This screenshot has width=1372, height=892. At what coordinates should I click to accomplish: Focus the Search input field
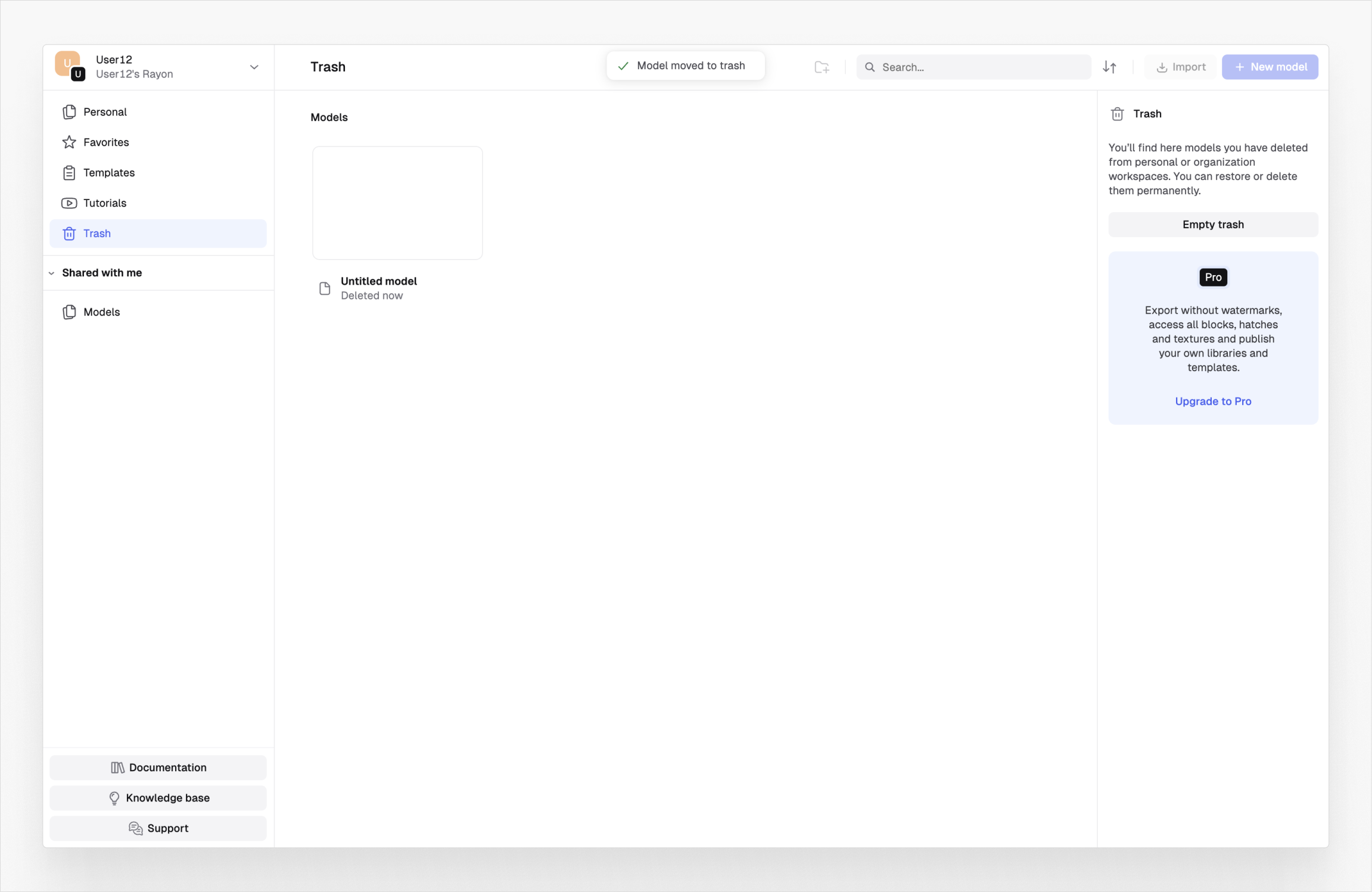(x=977, y=67)
